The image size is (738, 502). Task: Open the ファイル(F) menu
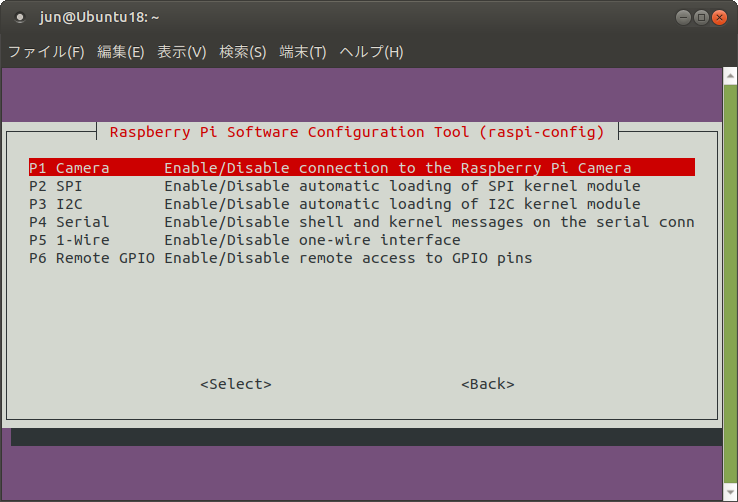pyautogui.click(x=46, y=52)
